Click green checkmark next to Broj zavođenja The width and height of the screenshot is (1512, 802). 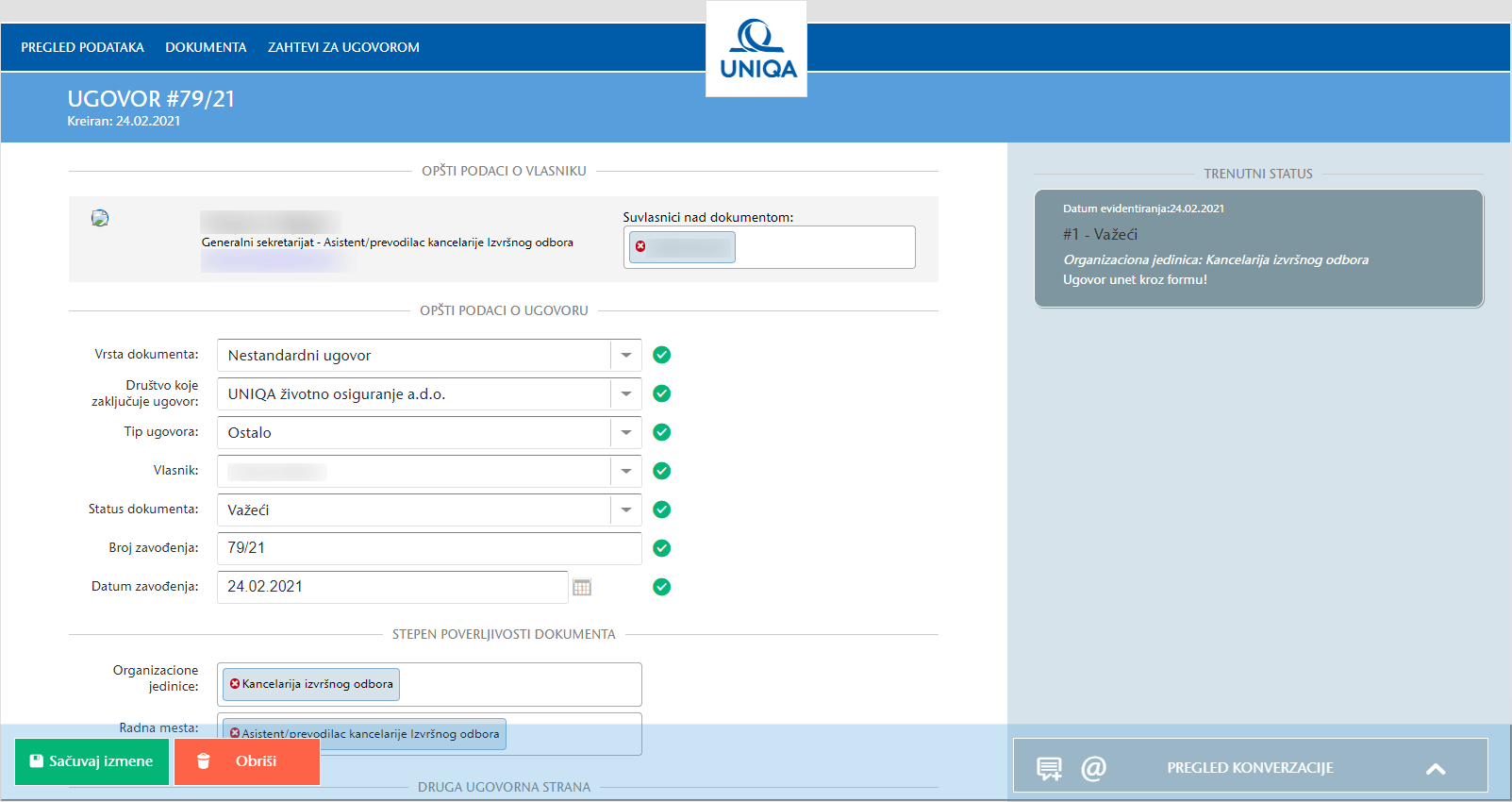(x=662, y=548)
